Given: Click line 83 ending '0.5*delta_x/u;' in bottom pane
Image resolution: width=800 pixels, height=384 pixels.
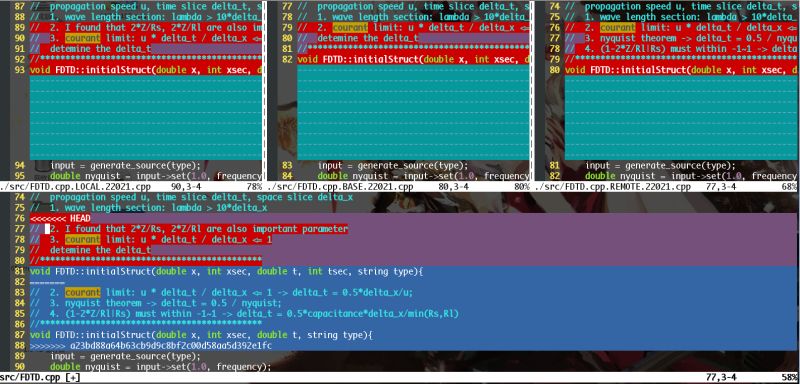Looking at the screenshot, I should click(221, 292).
